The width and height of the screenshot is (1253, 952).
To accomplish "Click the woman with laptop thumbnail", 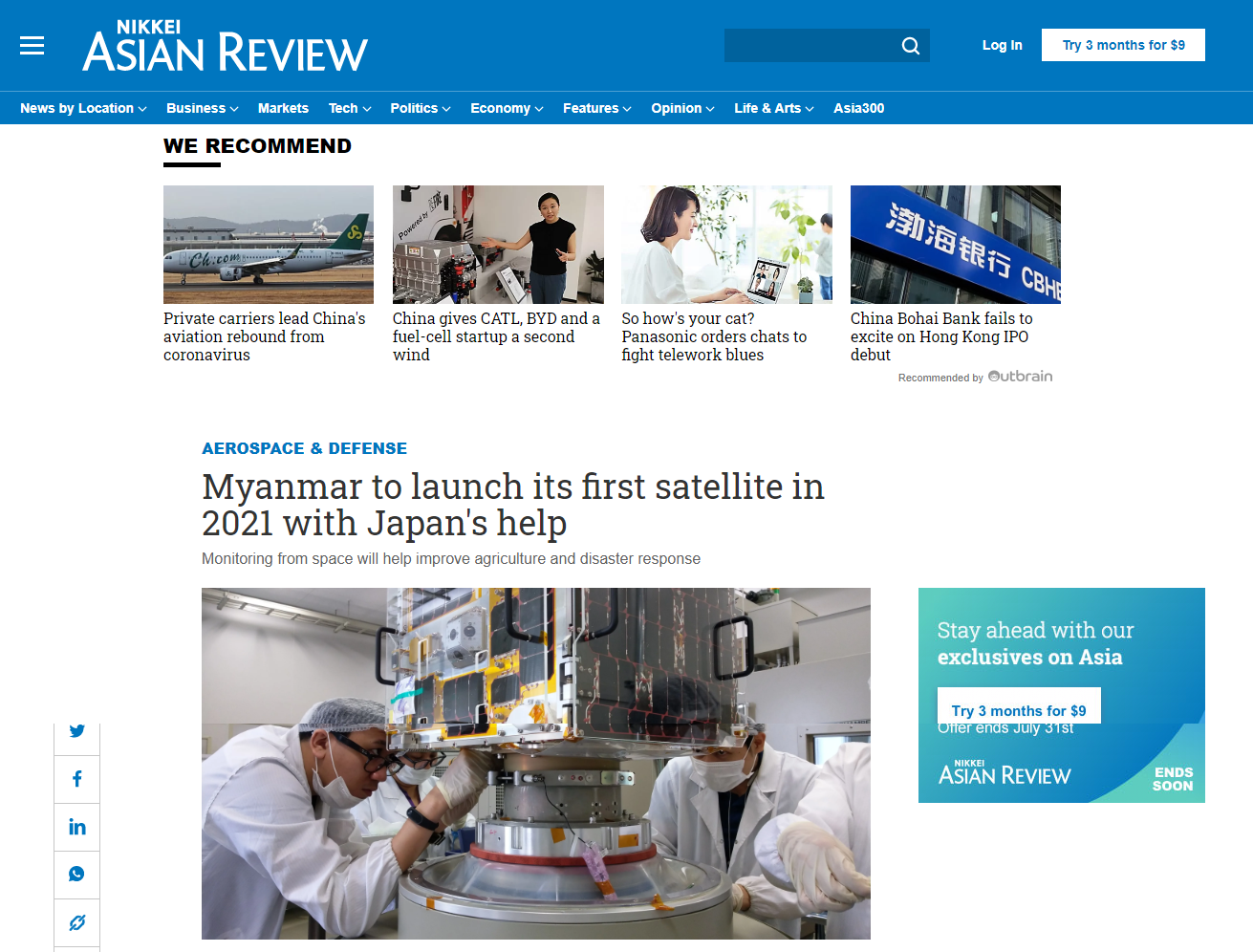I will pos(726,245).
